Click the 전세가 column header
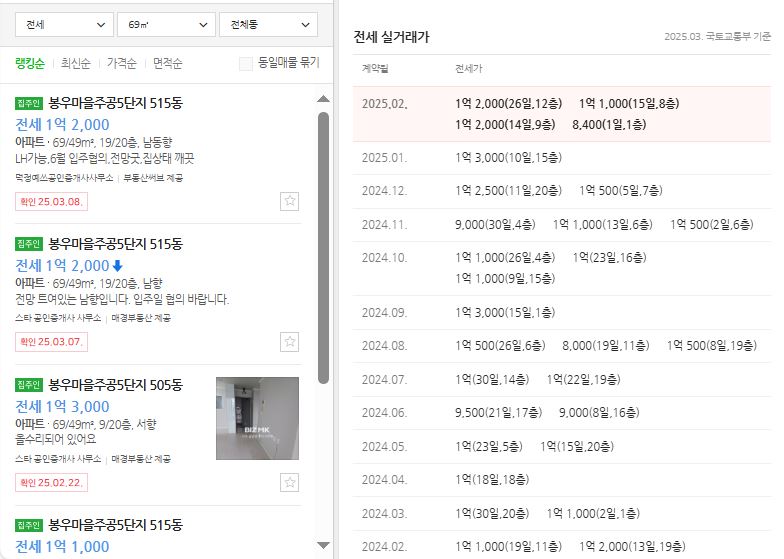This screenshot has height=559, width=784. click(468, 68)
